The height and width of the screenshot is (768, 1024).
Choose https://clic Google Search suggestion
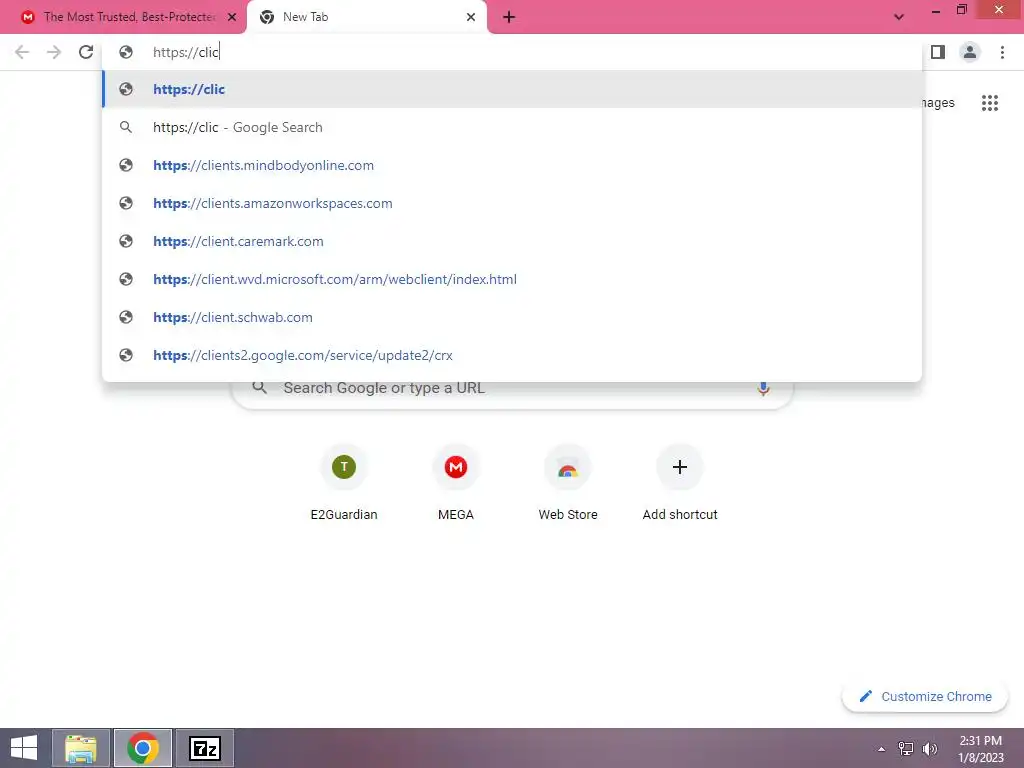512,127
